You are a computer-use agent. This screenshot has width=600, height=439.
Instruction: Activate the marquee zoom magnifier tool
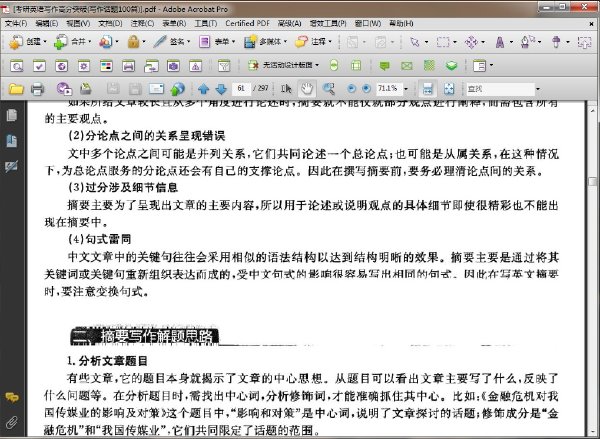(x=328, y=89)
